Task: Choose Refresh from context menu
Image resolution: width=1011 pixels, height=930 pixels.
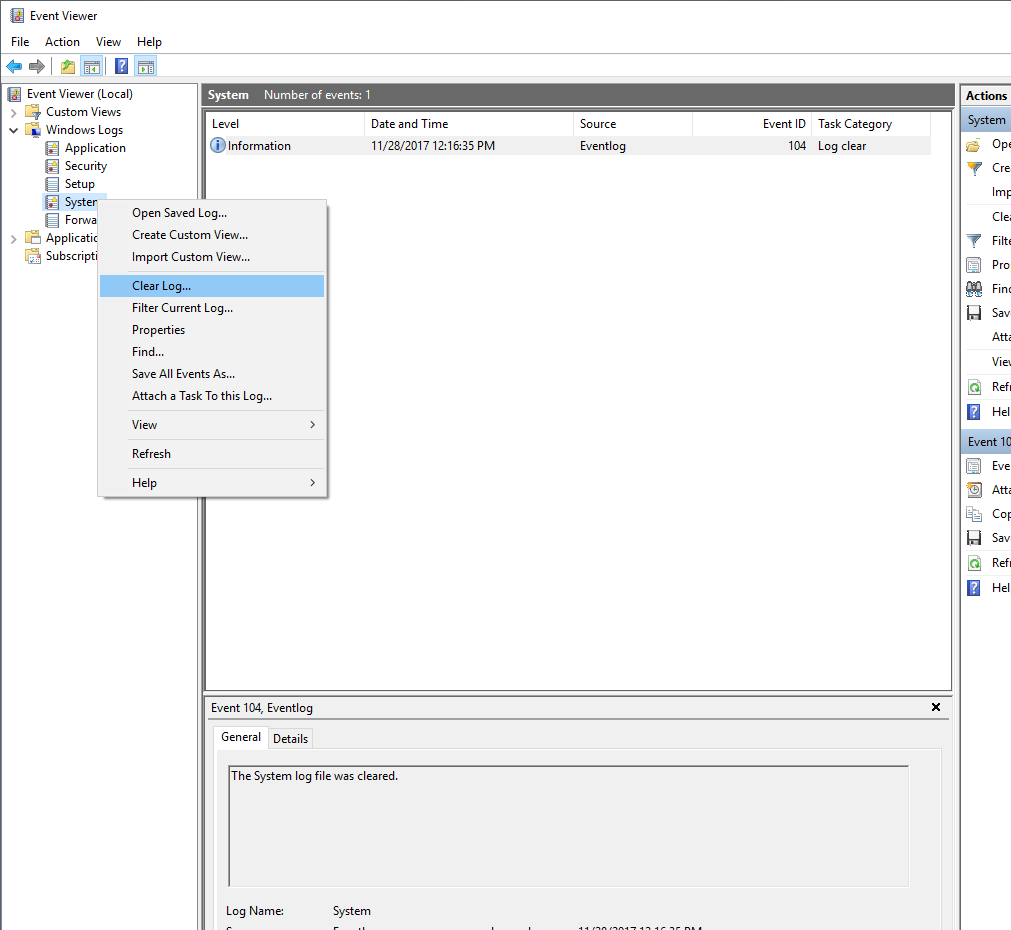Action: point(212,453)
